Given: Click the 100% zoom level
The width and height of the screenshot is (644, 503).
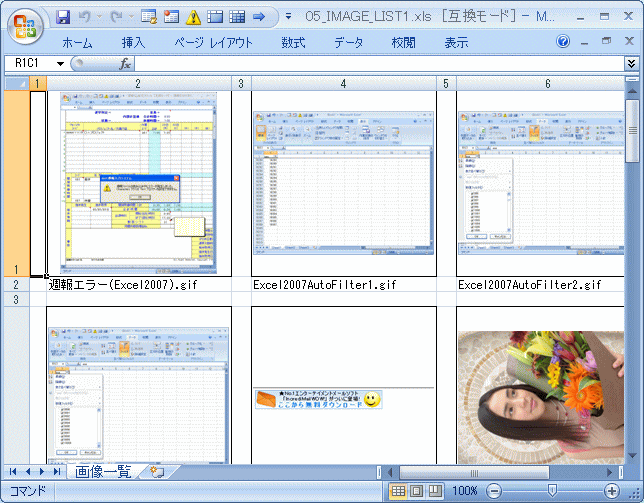Looking at the screenshot, I should point(465,491).
